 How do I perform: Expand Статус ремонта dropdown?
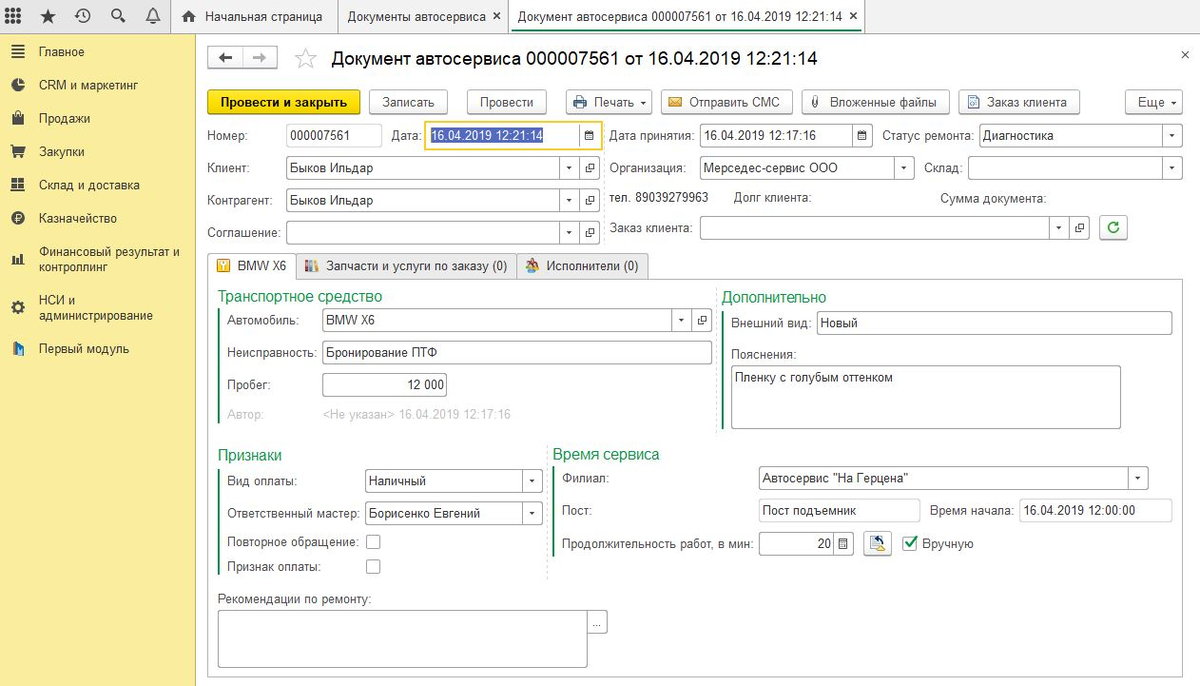click(1172, 135)
